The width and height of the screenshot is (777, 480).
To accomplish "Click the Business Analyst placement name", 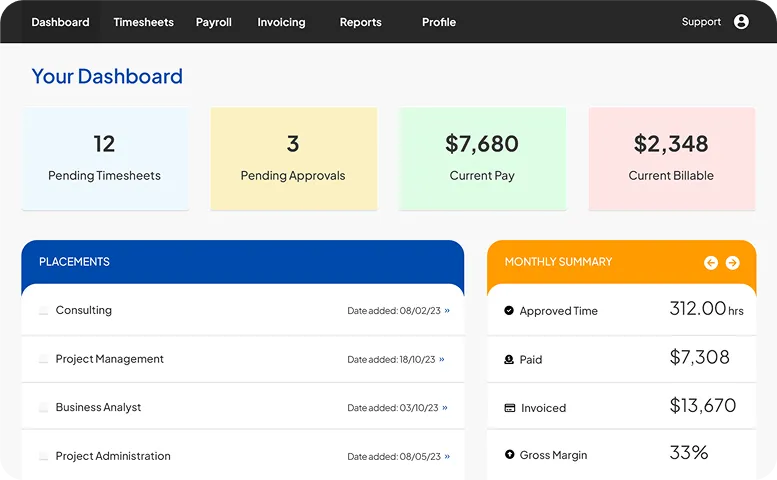I will point(98,407).
